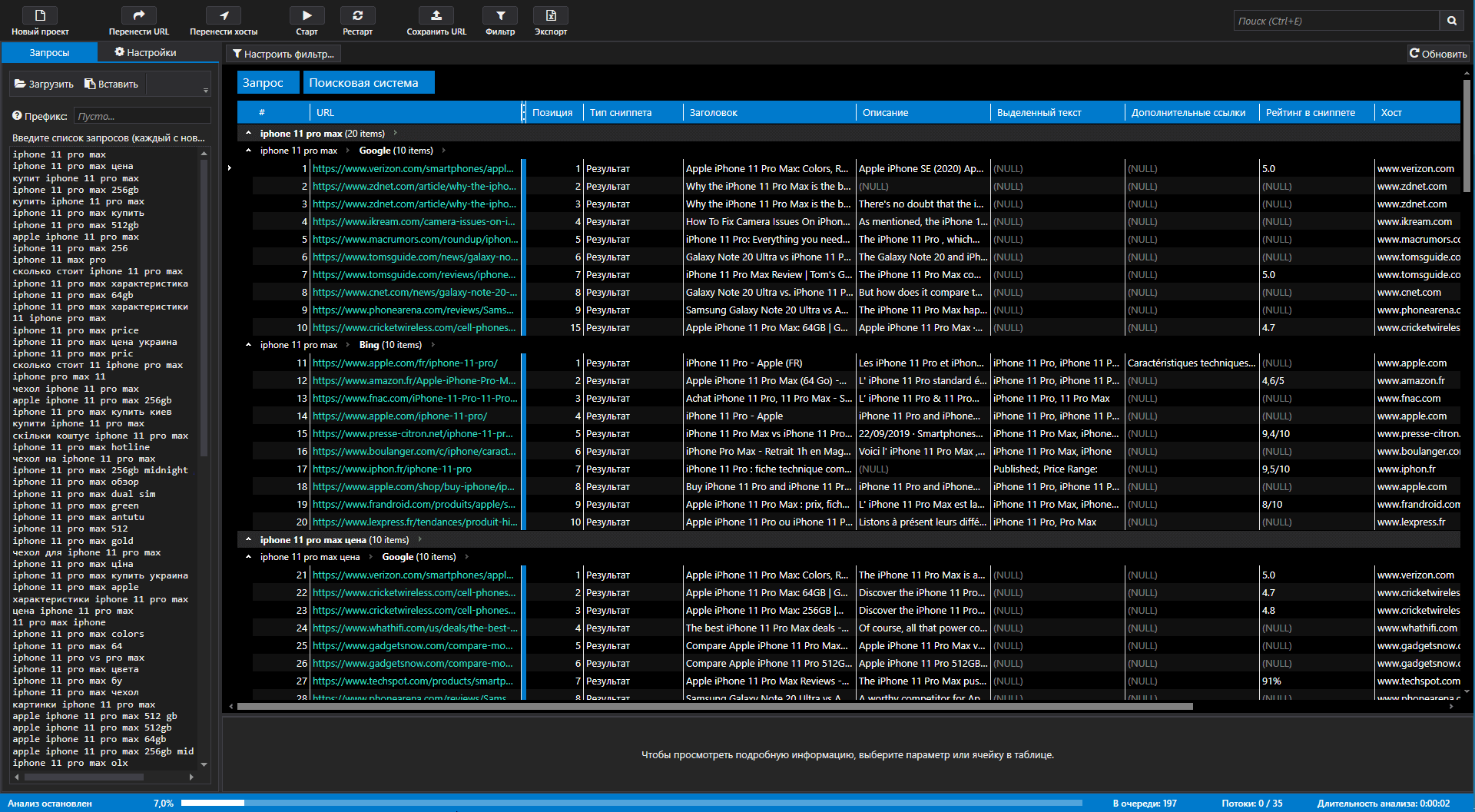
Task: Click the 'Анализ остановлен' status text
Action: click(50, 803)
